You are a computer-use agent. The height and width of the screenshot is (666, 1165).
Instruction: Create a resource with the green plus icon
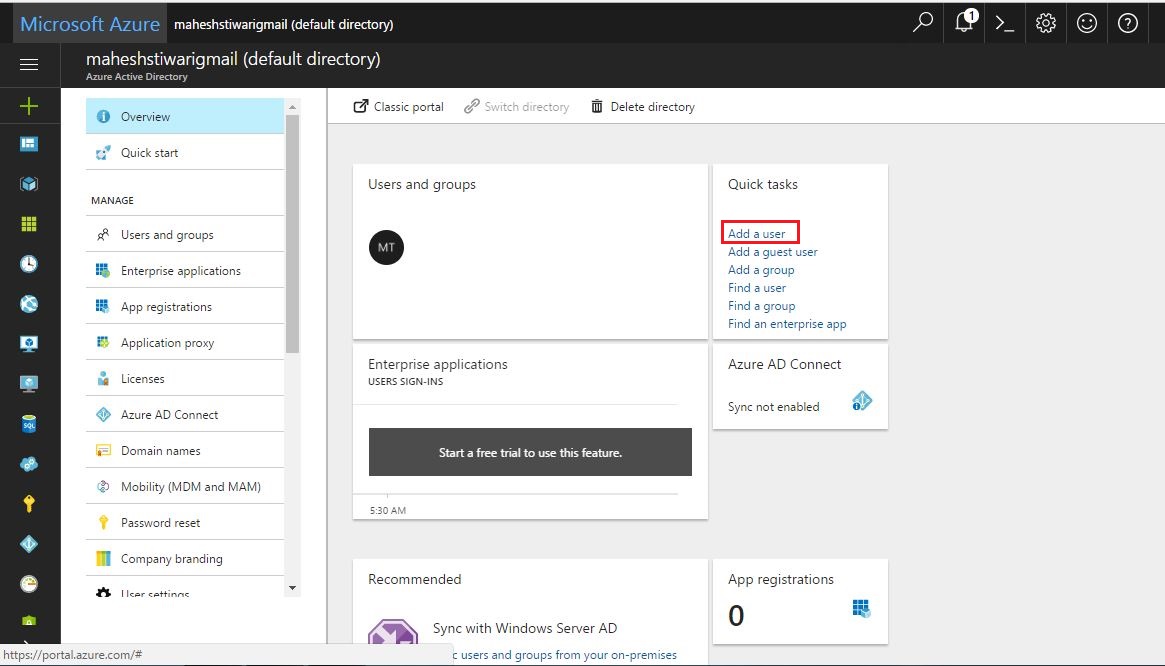click(x=28, y=104)
